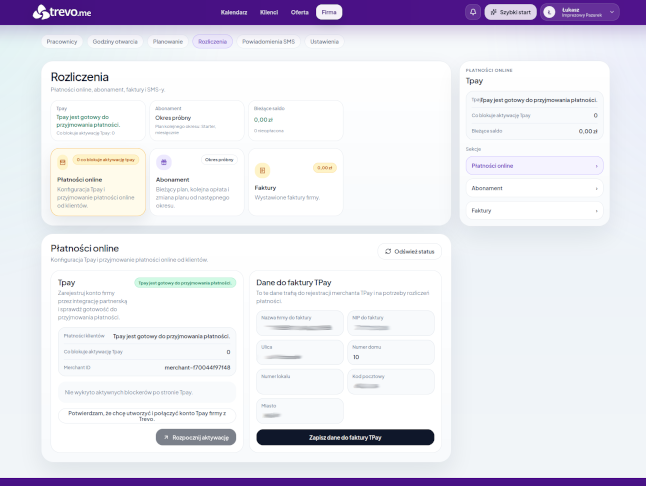Click the Faktury card document icon
Viewport: 646px width, 486px height.
262,170
